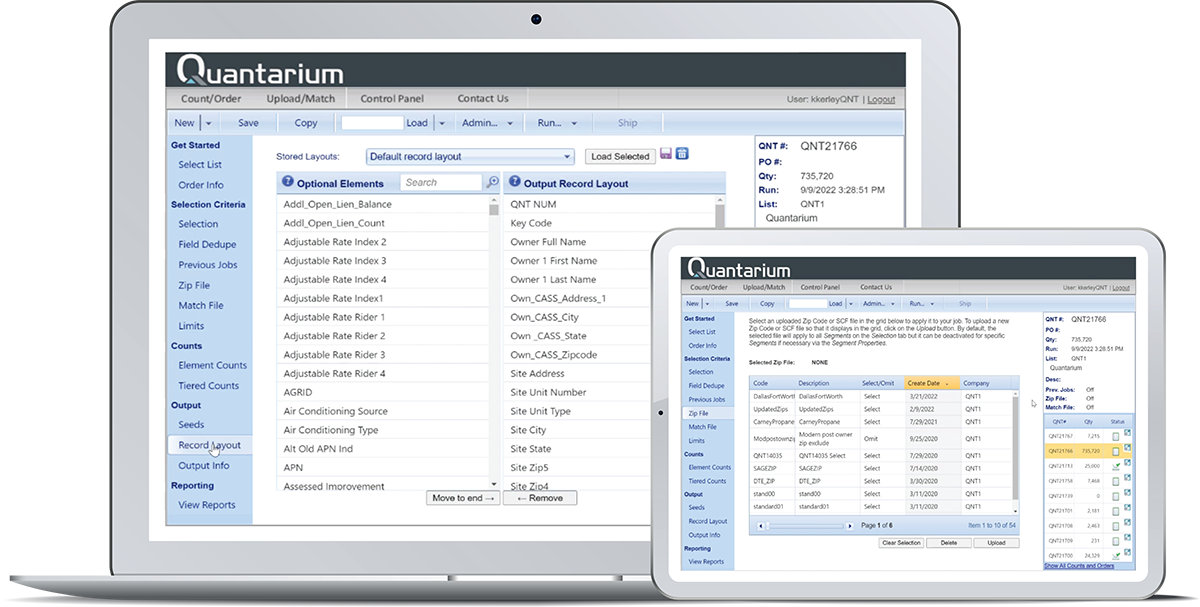This screenshot has height=607, width=1200.
Task: Open the Run dropdown on laptop toolbar
Action: click(558, 123)
